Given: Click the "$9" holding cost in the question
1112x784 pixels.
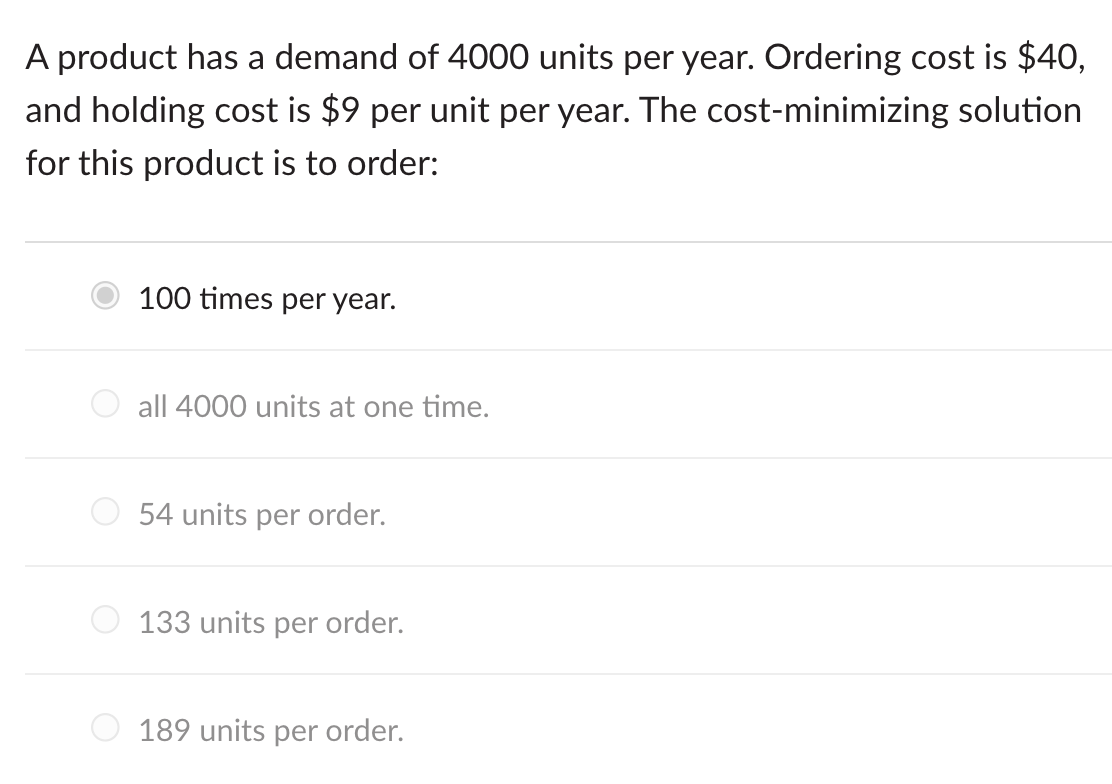Looking at the screenshot, I should 340,111.
